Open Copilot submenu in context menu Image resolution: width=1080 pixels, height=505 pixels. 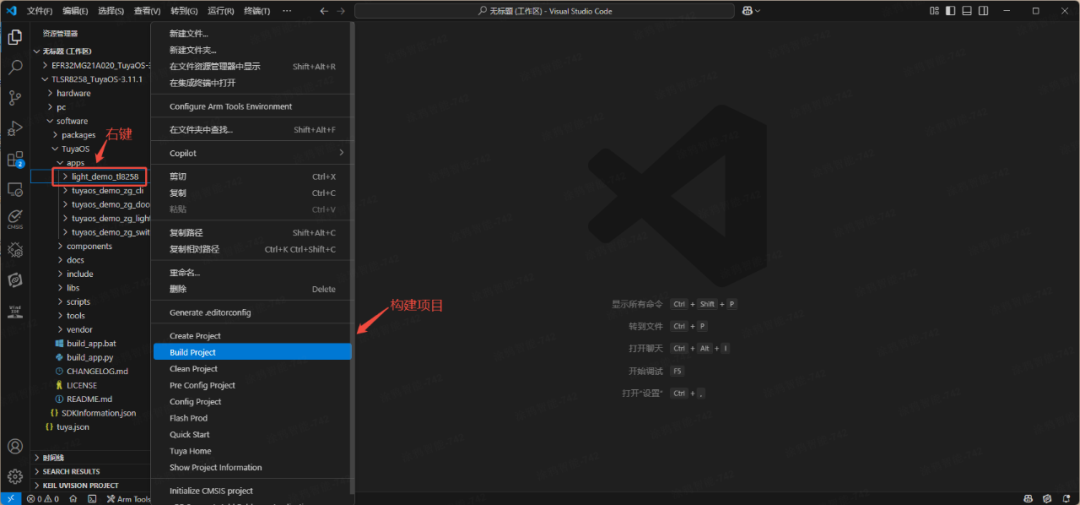[252, 153]
